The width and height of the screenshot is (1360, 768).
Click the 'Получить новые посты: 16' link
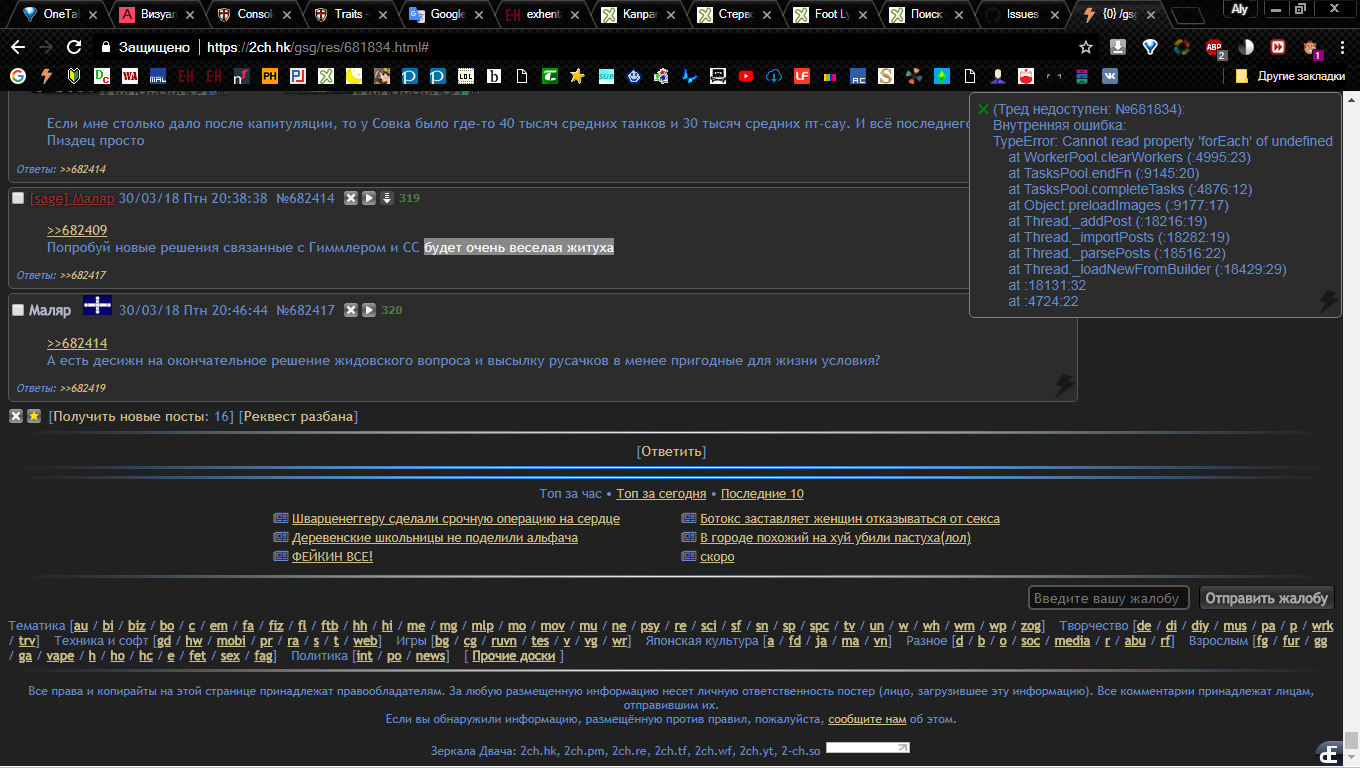pyautogui.click(x=115, y=415)
